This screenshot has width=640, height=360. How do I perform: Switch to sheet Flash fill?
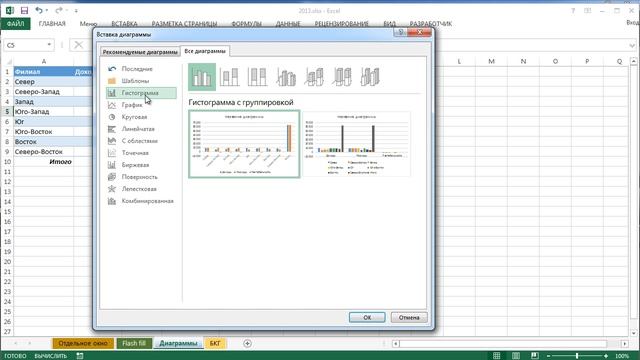(x=134, y=344)
